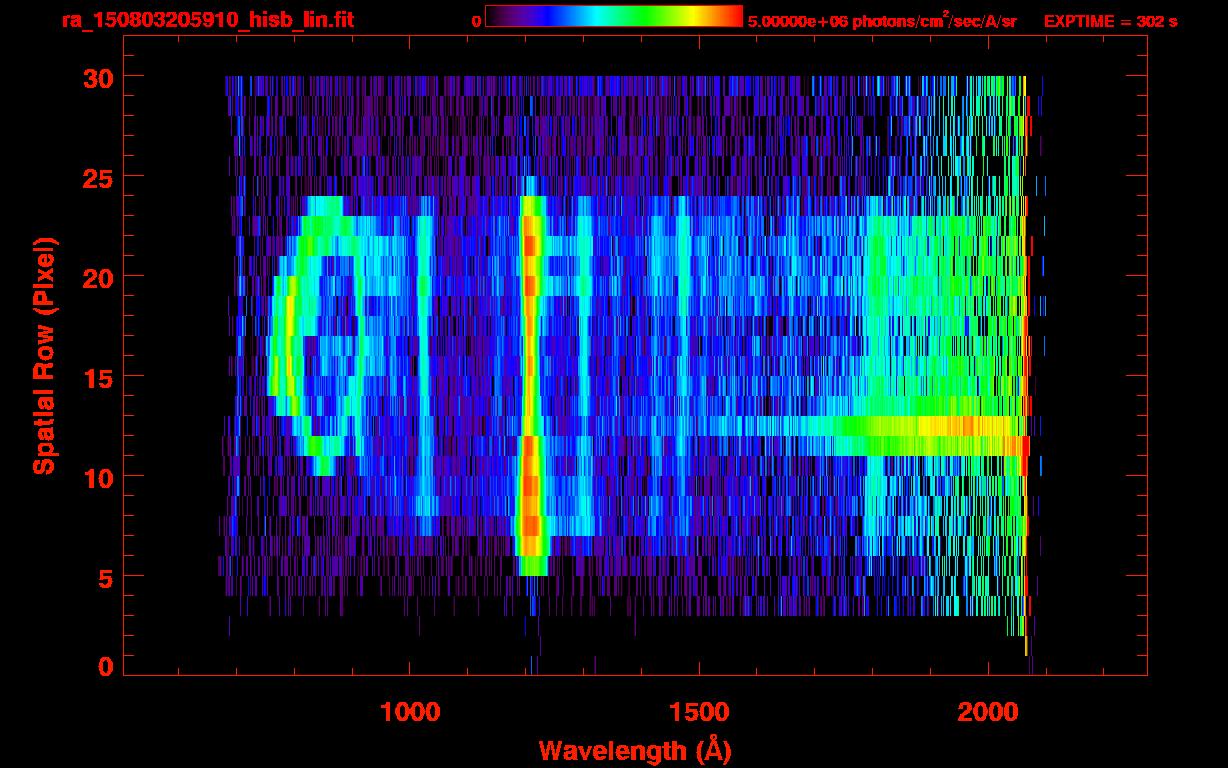
Task: Click the file name ra_150803205910_hisb_lin.fit
Action: coord(207,20)
